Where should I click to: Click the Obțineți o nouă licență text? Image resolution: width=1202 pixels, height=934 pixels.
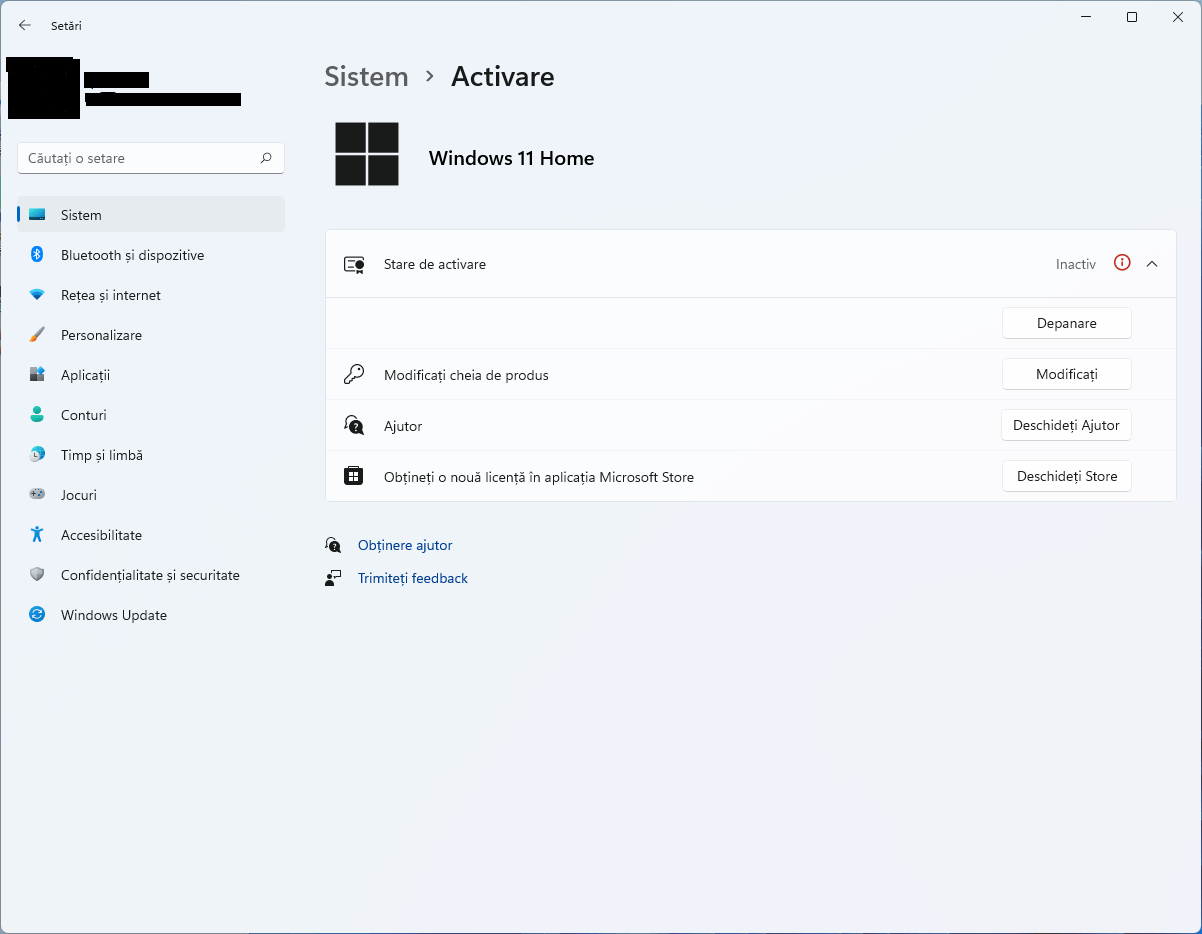click(539, 477)
